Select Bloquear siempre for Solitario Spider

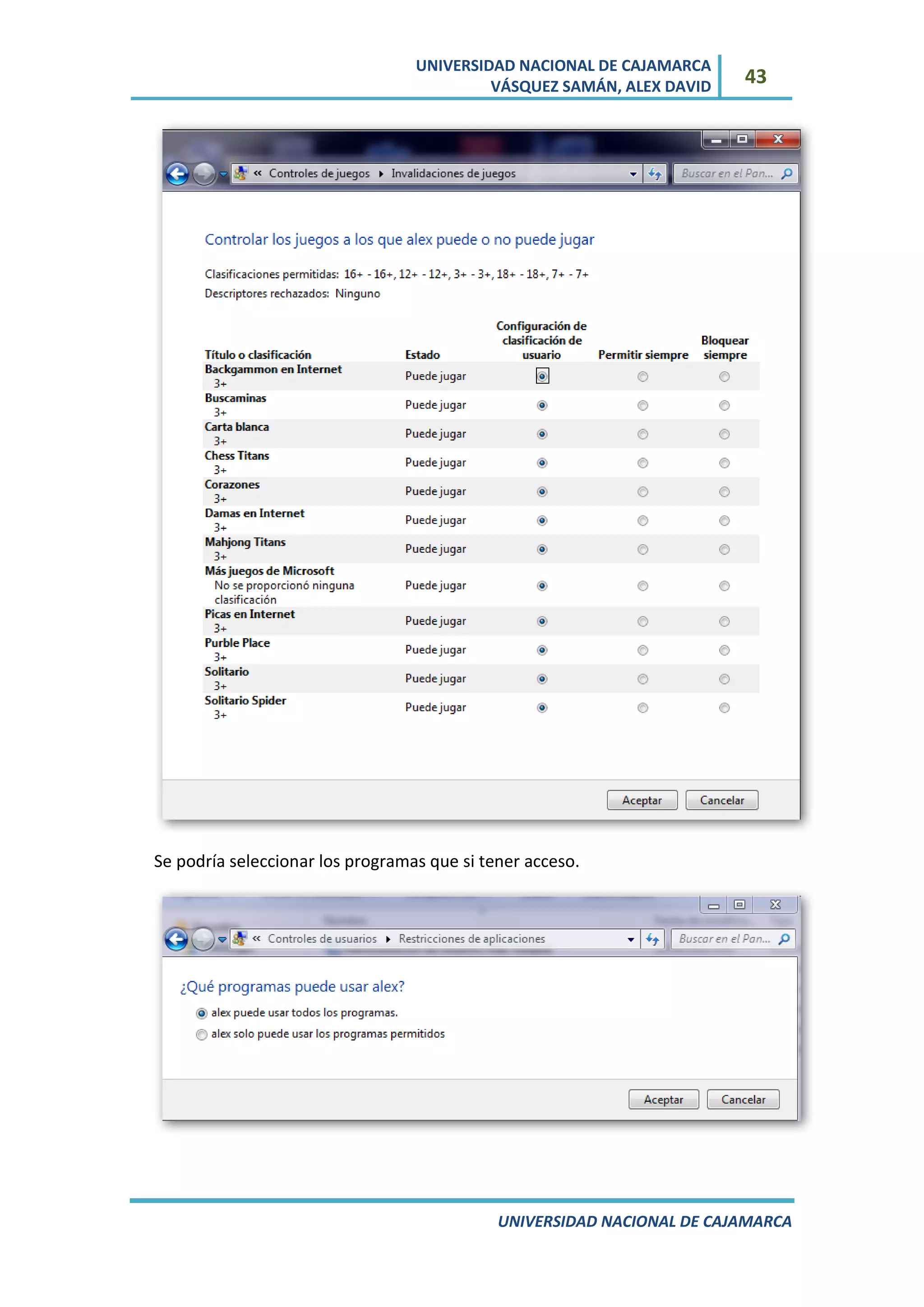click(724, 708)
